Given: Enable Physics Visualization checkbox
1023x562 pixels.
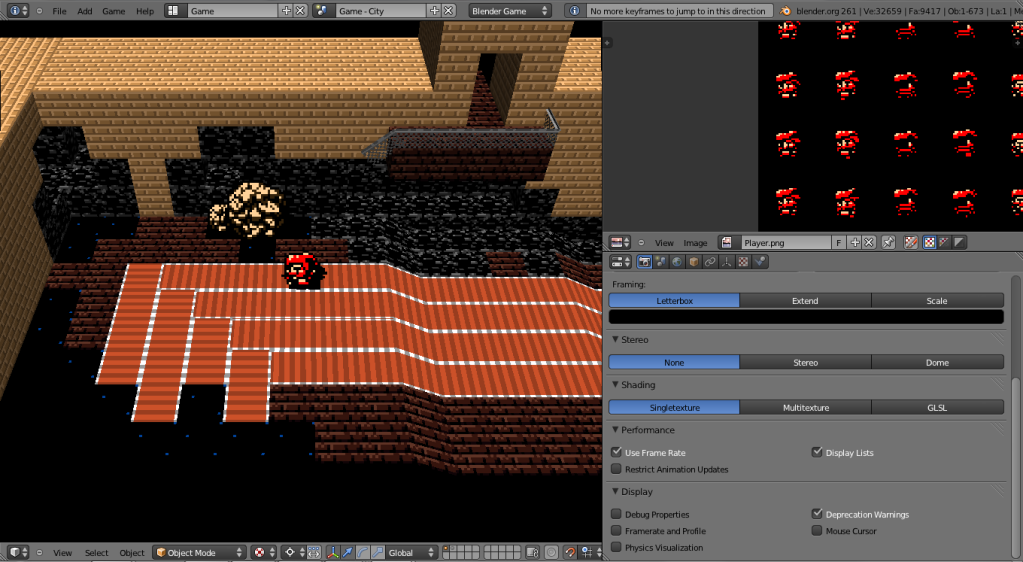Looking at the screenshot, I should coord(616,547).
